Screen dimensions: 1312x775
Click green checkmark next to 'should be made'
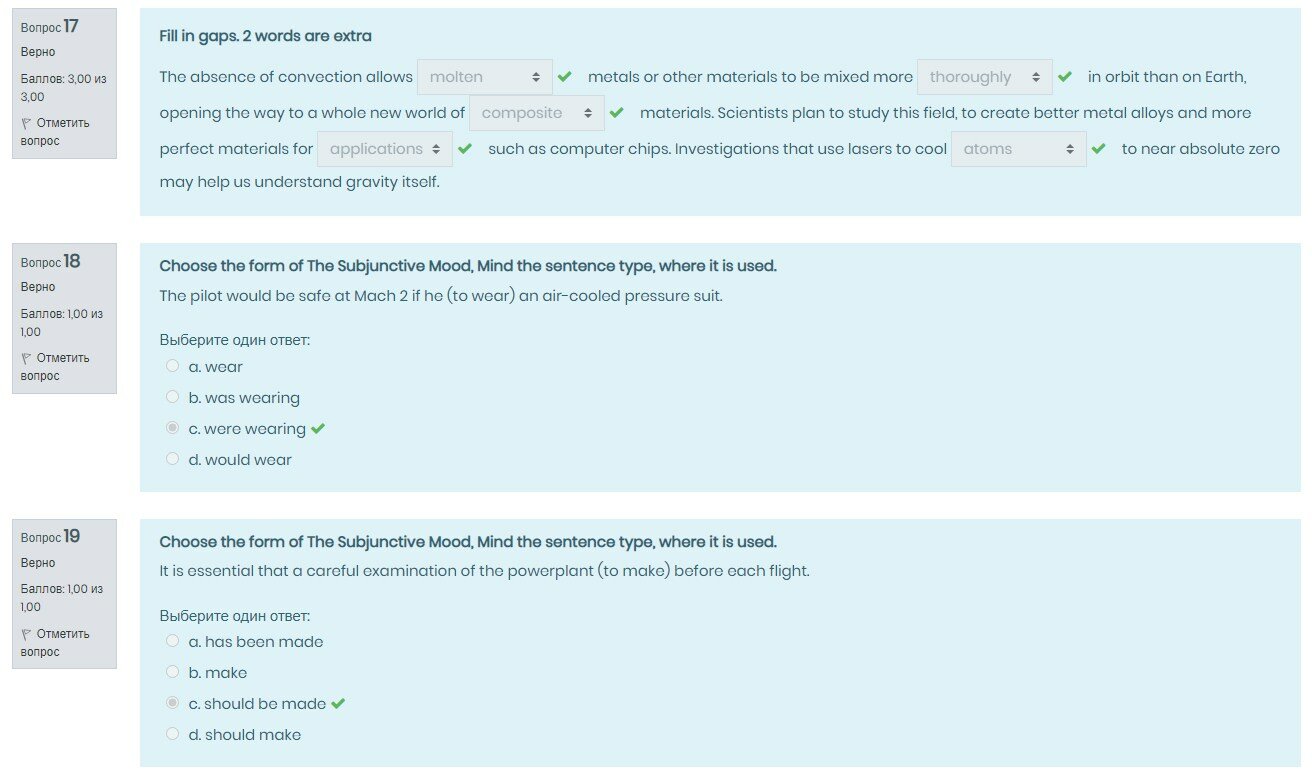coord(338,704)
